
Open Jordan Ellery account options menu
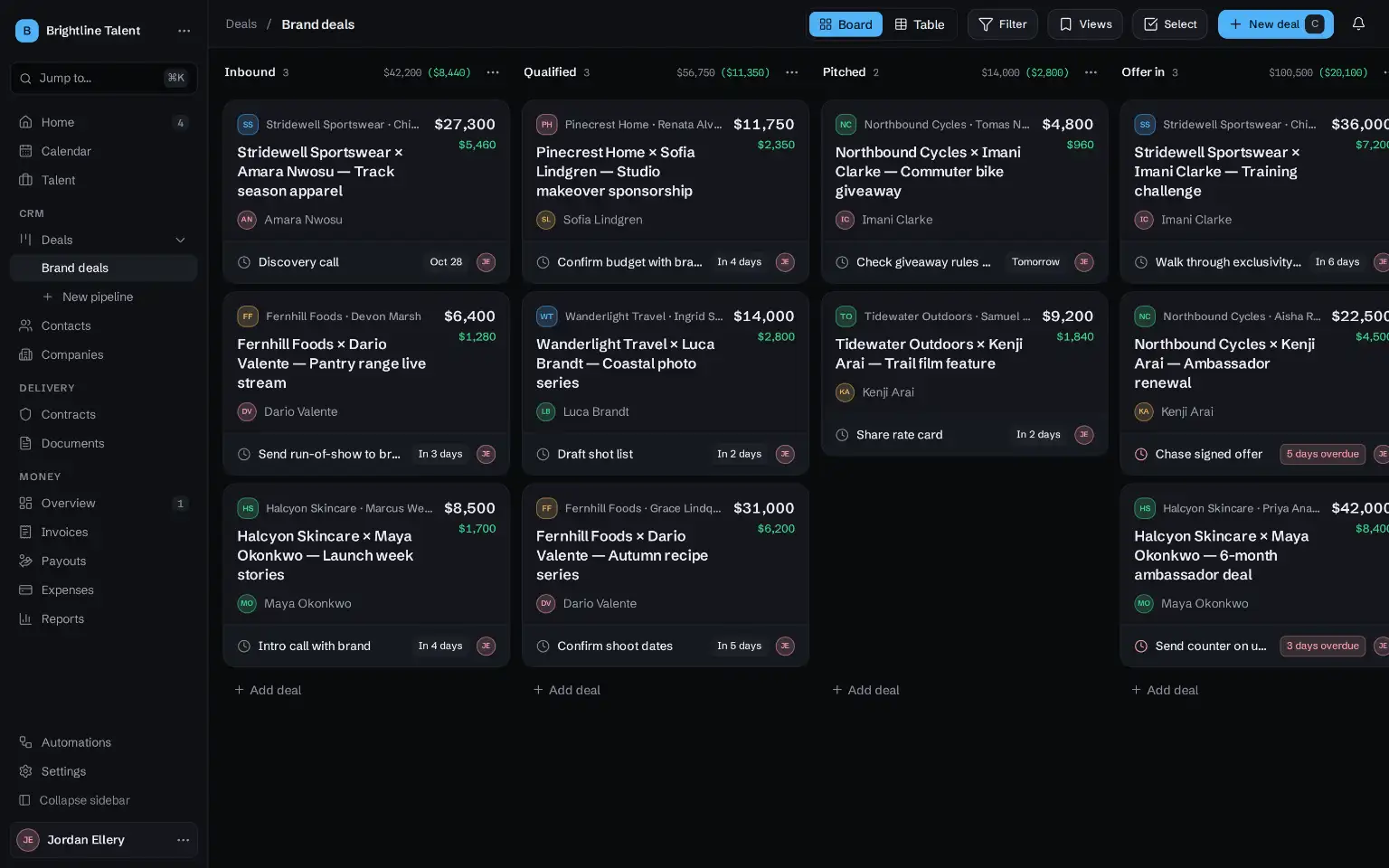coord(184,840)
